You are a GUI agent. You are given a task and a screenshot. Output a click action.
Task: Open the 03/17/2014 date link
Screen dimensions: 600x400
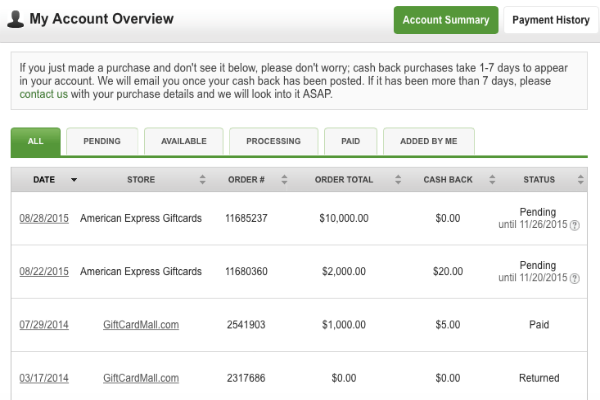click(x=44, y=378)
